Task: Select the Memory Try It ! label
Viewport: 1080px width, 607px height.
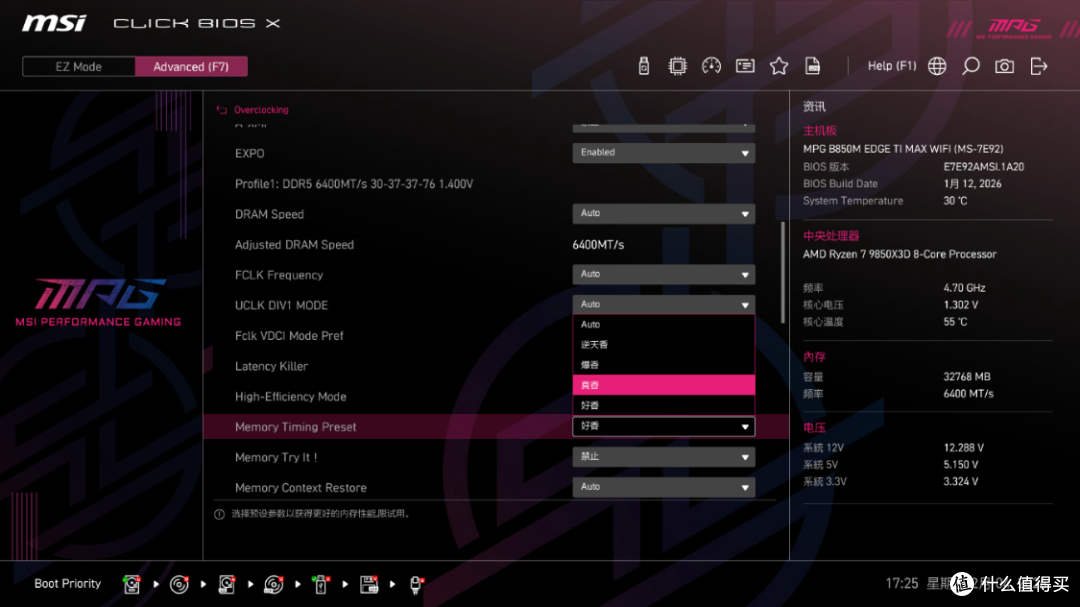Action: 276,457
